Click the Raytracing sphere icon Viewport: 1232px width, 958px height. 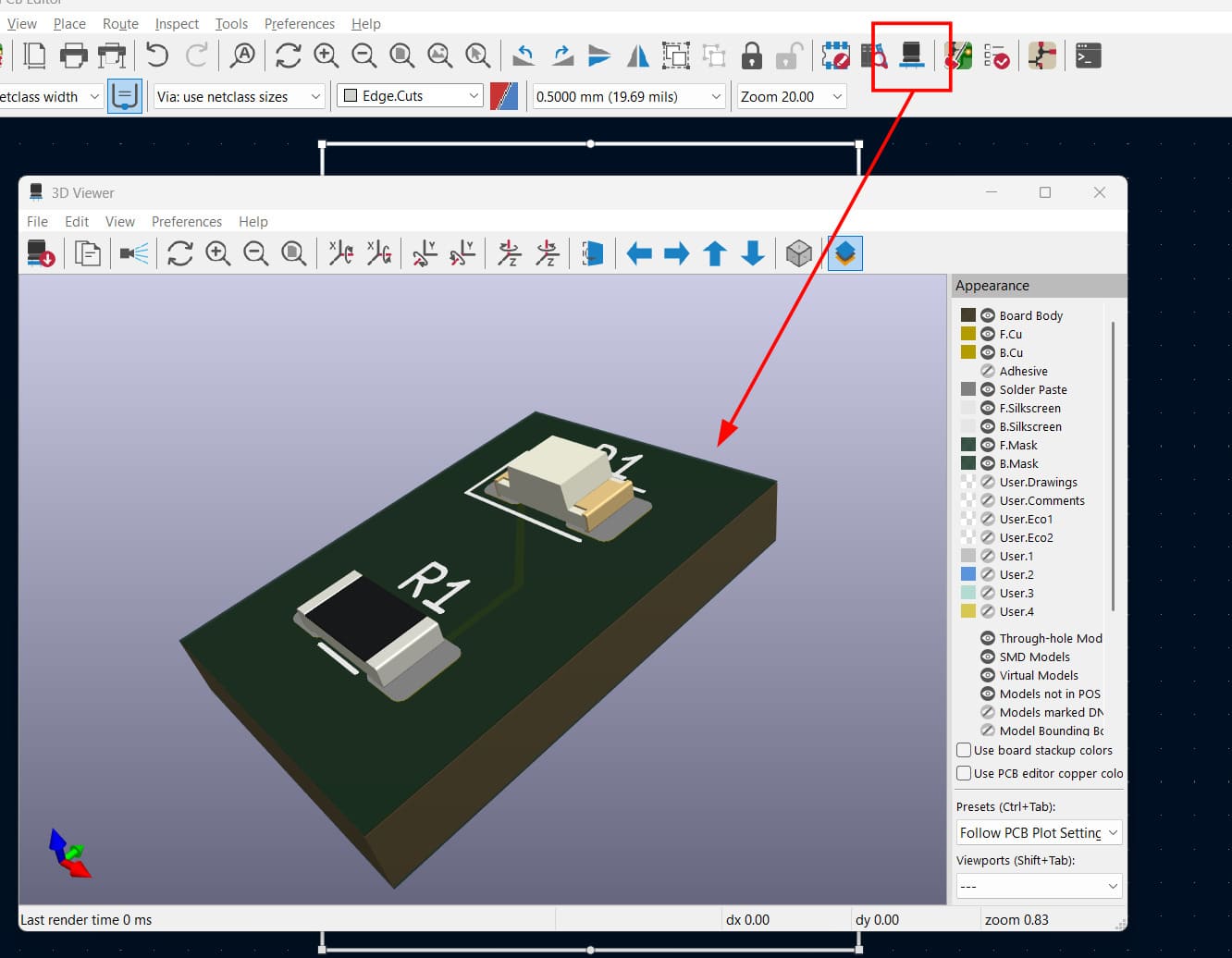click(798, 252)
